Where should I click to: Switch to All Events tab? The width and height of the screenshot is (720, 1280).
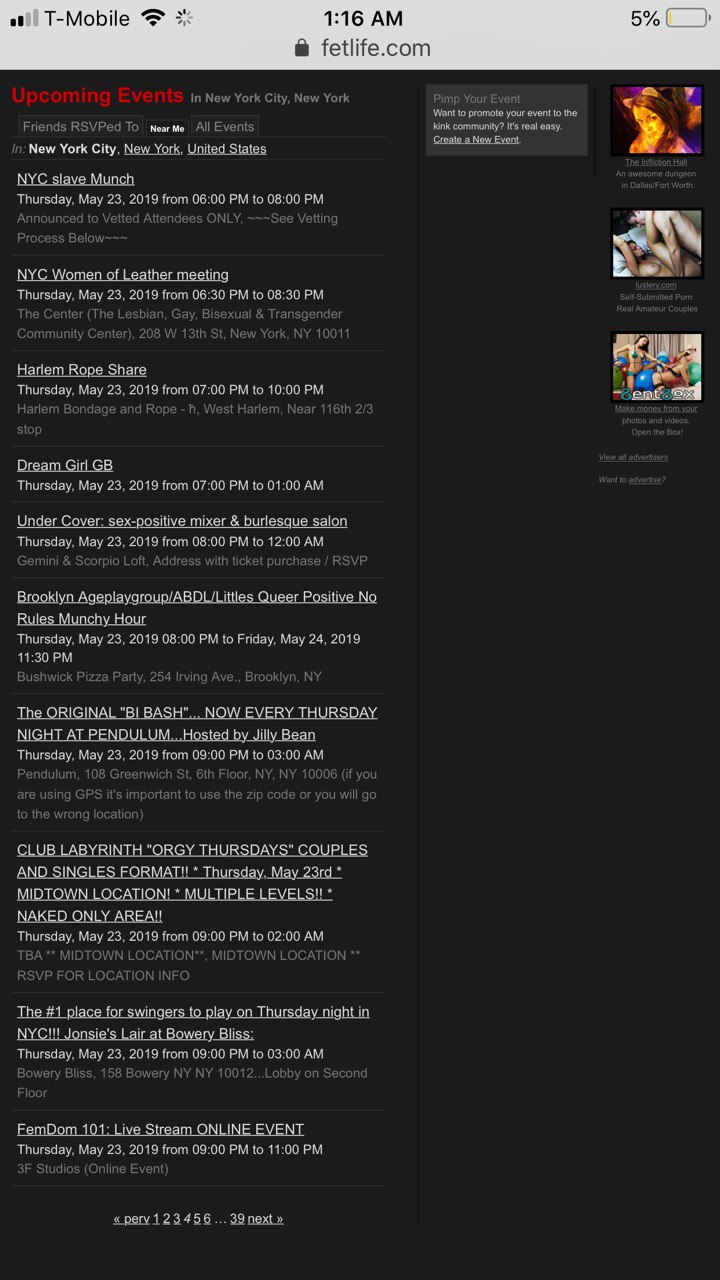[225, 127]
